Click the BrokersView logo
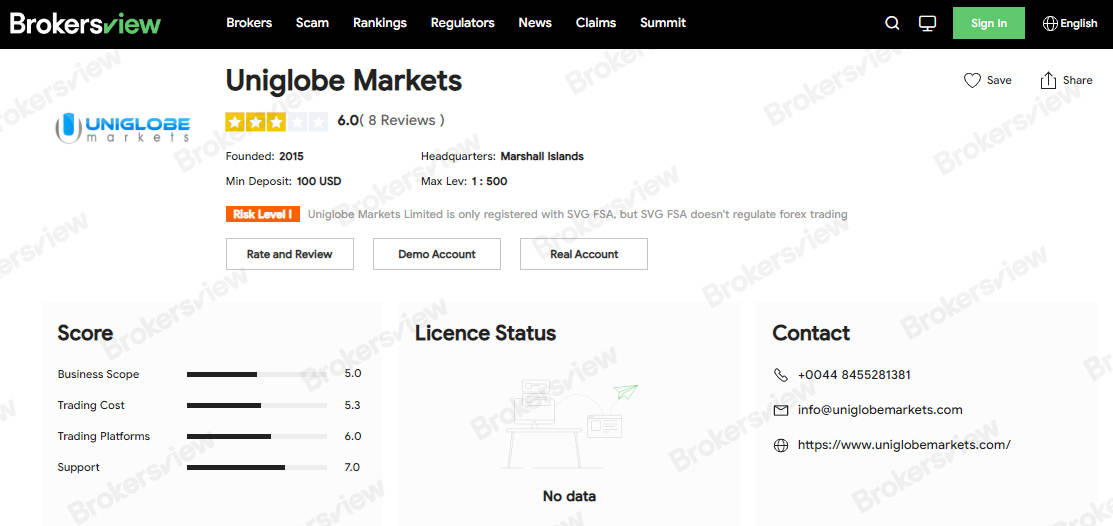The image size is (1113, 526). pos(85,23)
